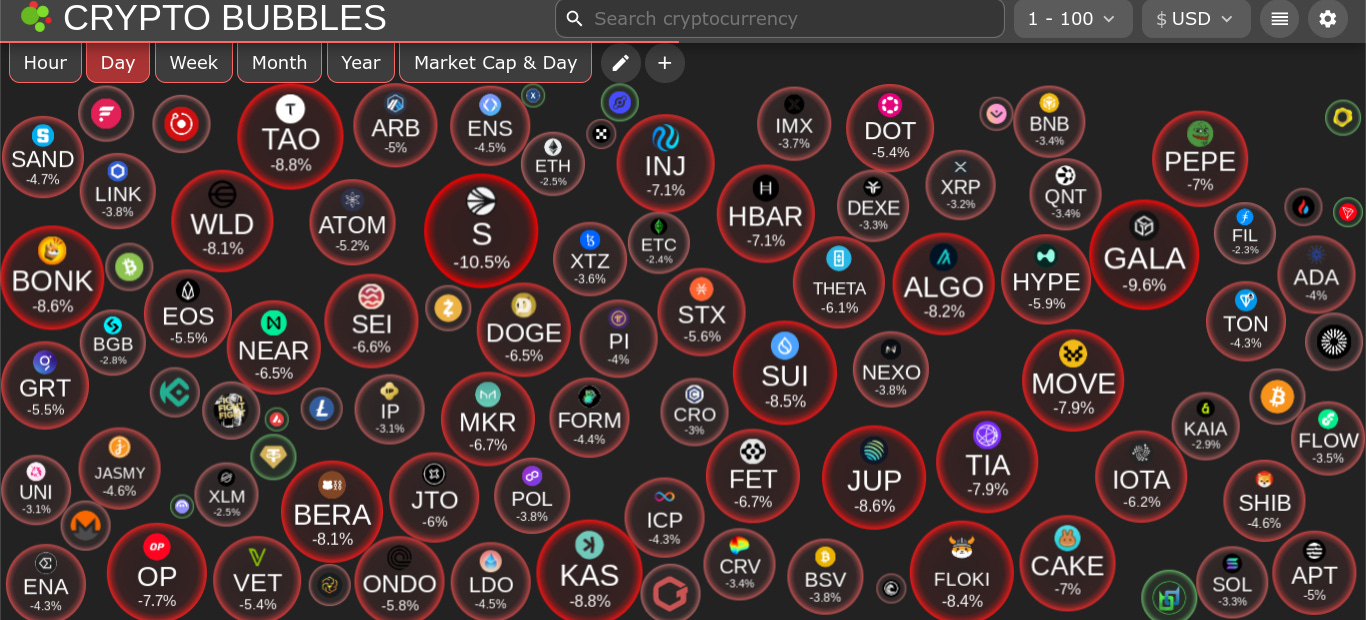Open the USD currency dropdown
Image resolution: width=1366 pixels, height=620 pixels.
[1196, 19]
